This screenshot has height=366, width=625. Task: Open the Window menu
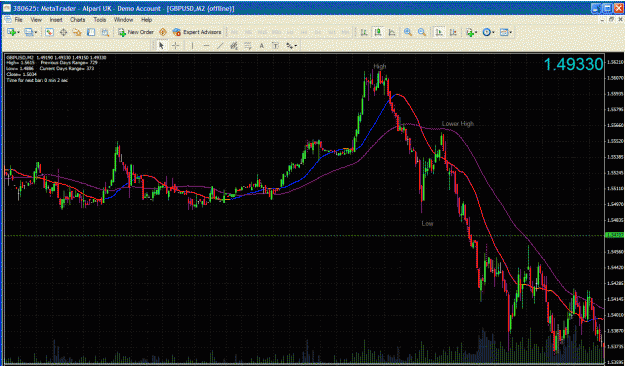123,20
